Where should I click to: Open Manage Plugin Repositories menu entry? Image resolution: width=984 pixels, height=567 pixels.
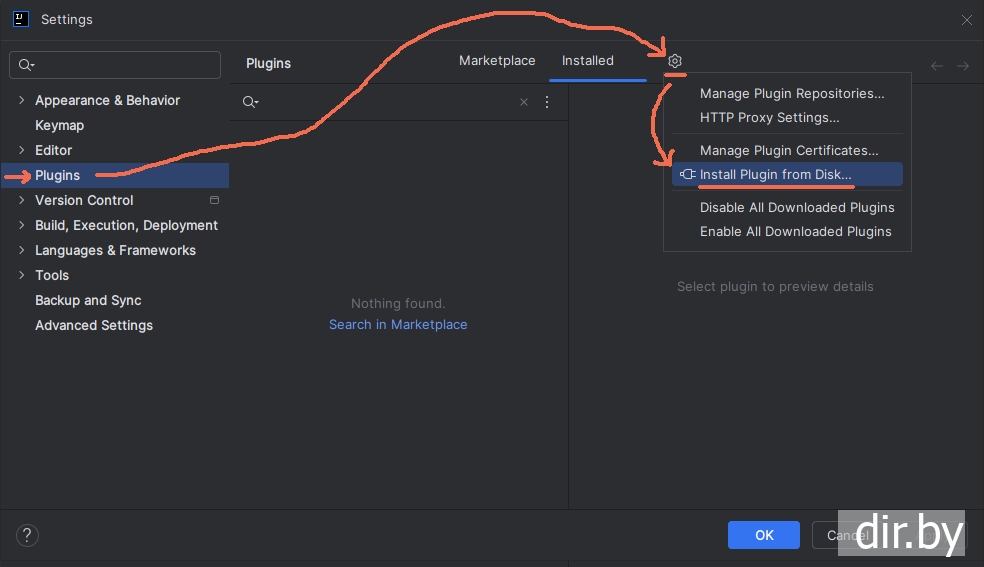(x=792, y=93)
